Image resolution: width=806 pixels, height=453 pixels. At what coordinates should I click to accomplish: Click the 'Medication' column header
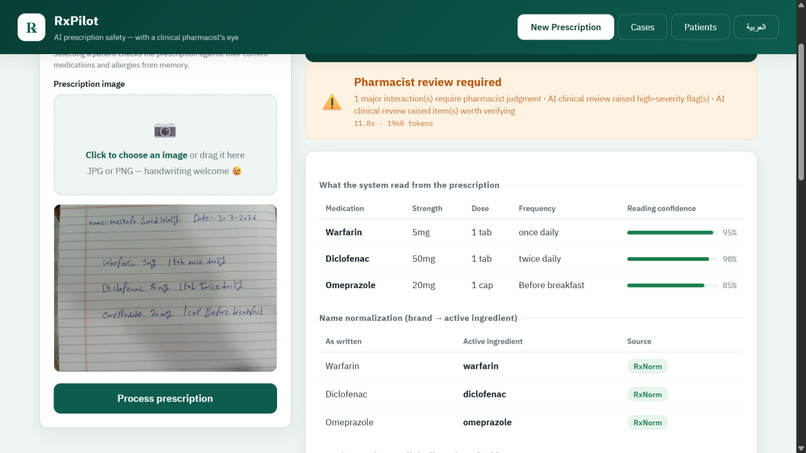[x=344, y=208]
